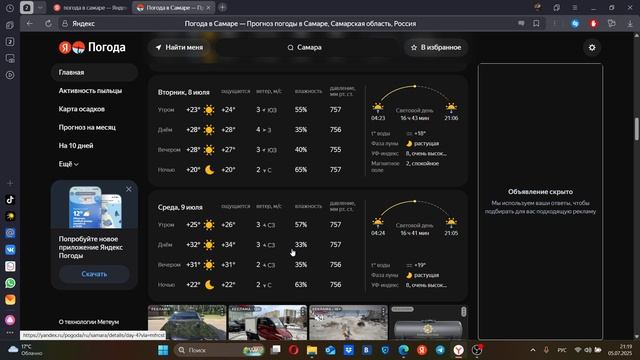
Task: Click the Вторник, 8 июля heading
Action: [184, 92]
